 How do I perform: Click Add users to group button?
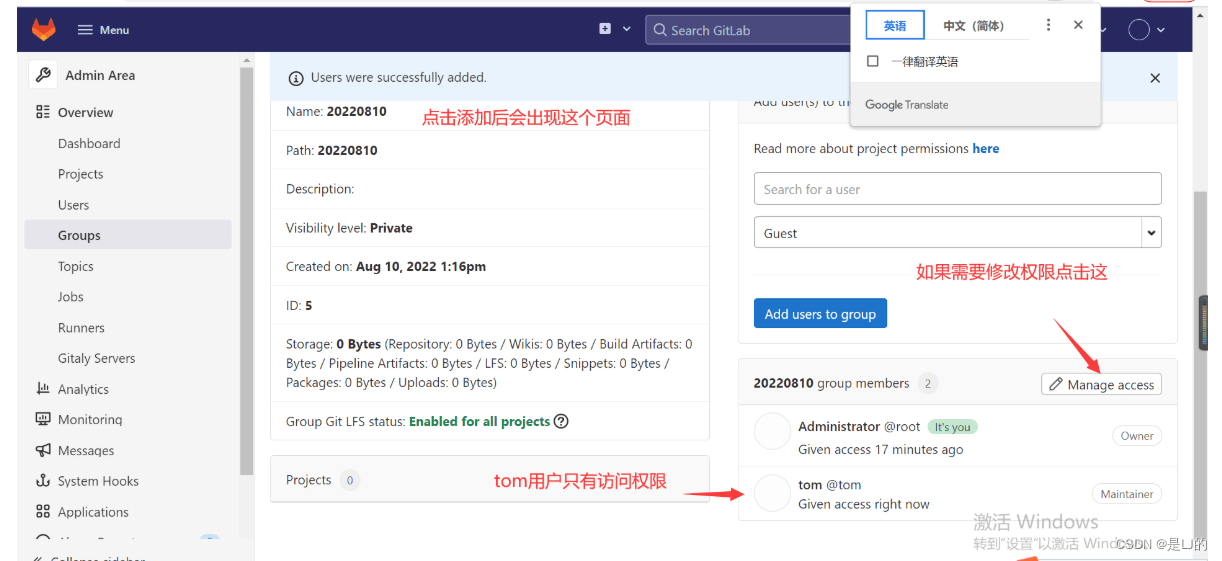click(x=820, y=313)
